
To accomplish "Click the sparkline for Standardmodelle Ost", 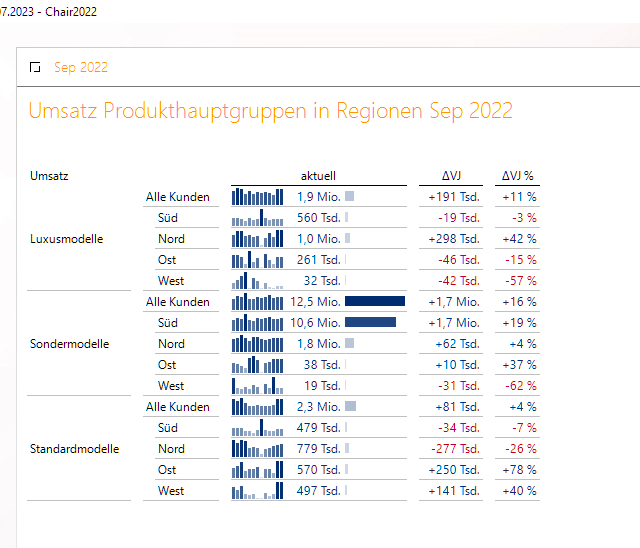I will (x=258, y=470).
